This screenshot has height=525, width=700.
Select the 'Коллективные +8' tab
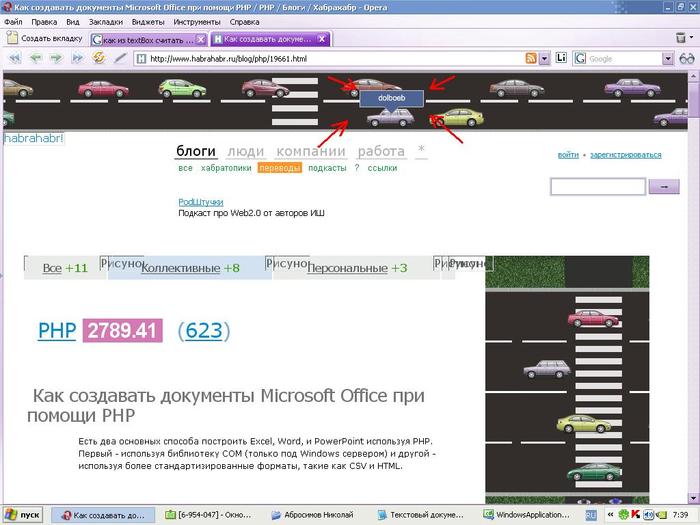pyautogui.click(x=191, y=268)
